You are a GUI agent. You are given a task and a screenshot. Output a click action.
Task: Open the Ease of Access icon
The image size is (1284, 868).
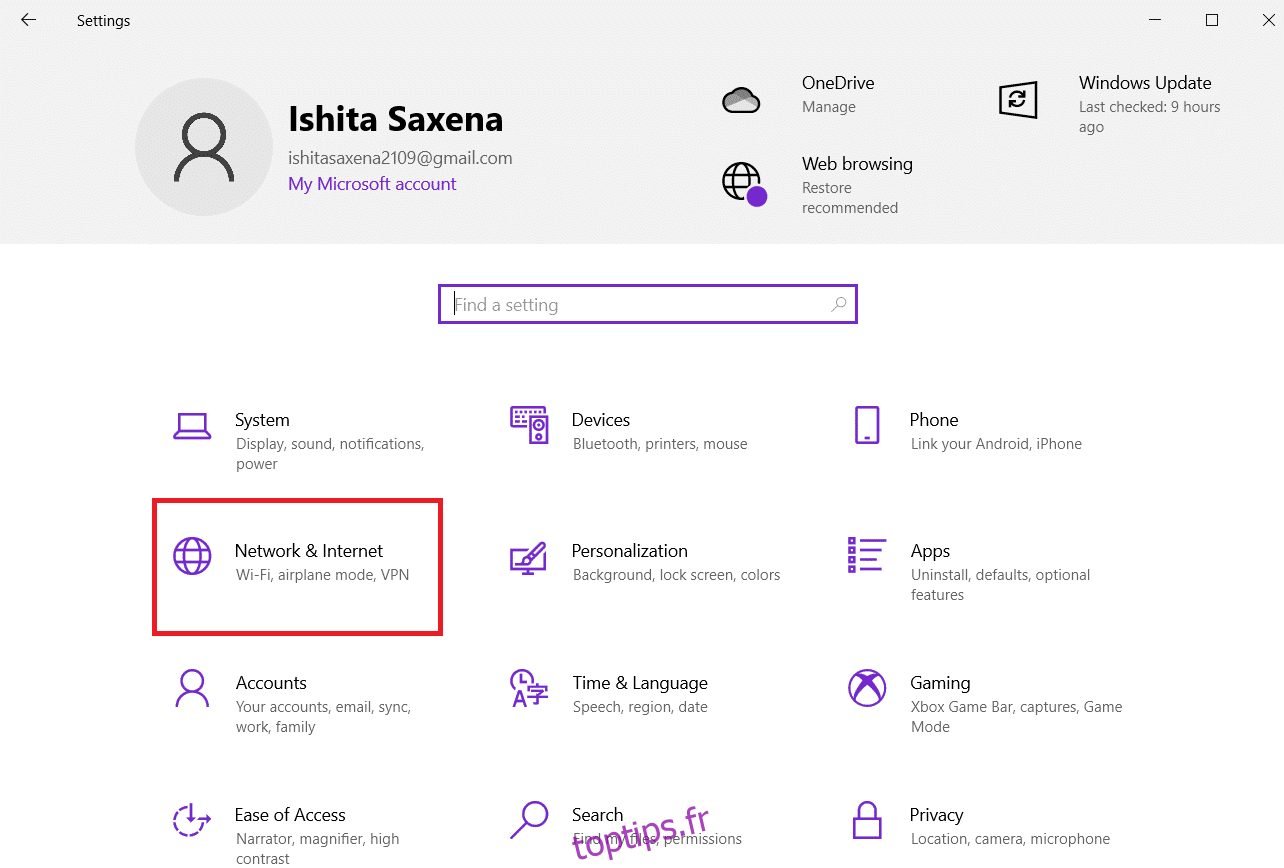pos(192,820)
